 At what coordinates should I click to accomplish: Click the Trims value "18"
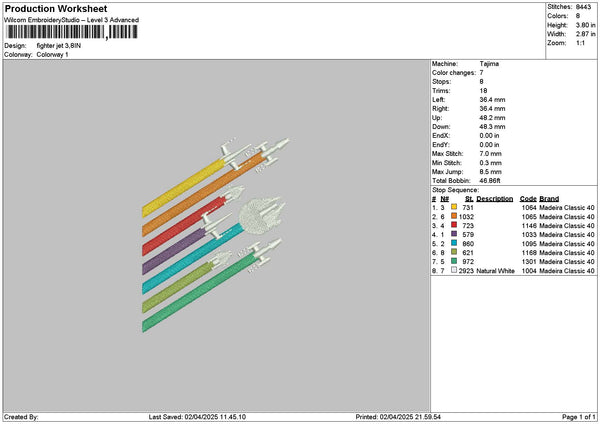point(483,91)
